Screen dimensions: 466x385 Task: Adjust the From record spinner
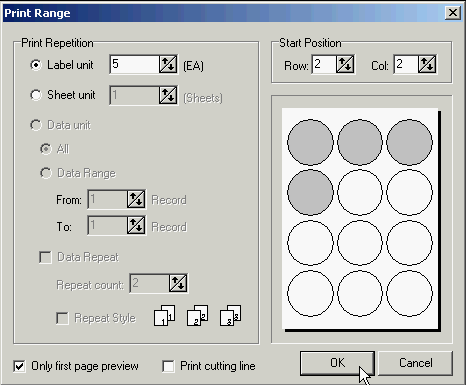(136, 199)
